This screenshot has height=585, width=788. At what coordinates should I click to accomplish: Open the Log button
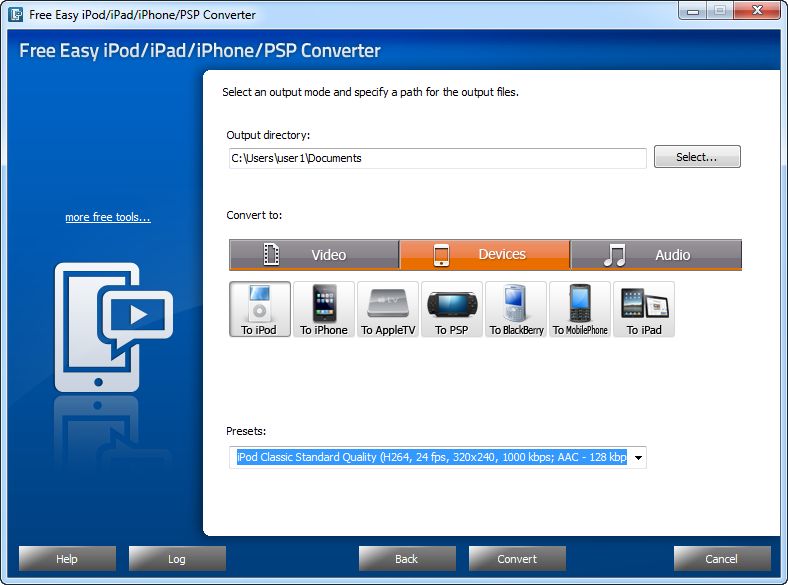(177, 559)
